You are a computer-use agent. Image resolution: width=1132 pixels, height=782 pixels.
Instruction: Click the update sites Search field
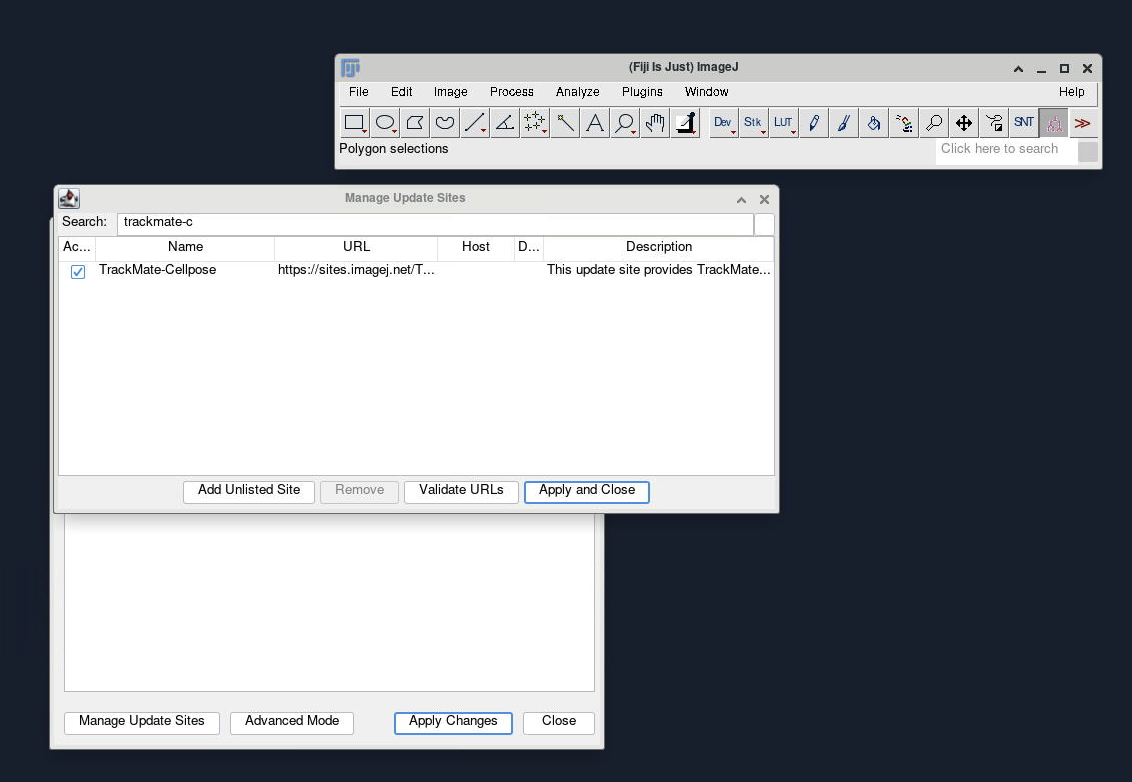tap(435, 222)
